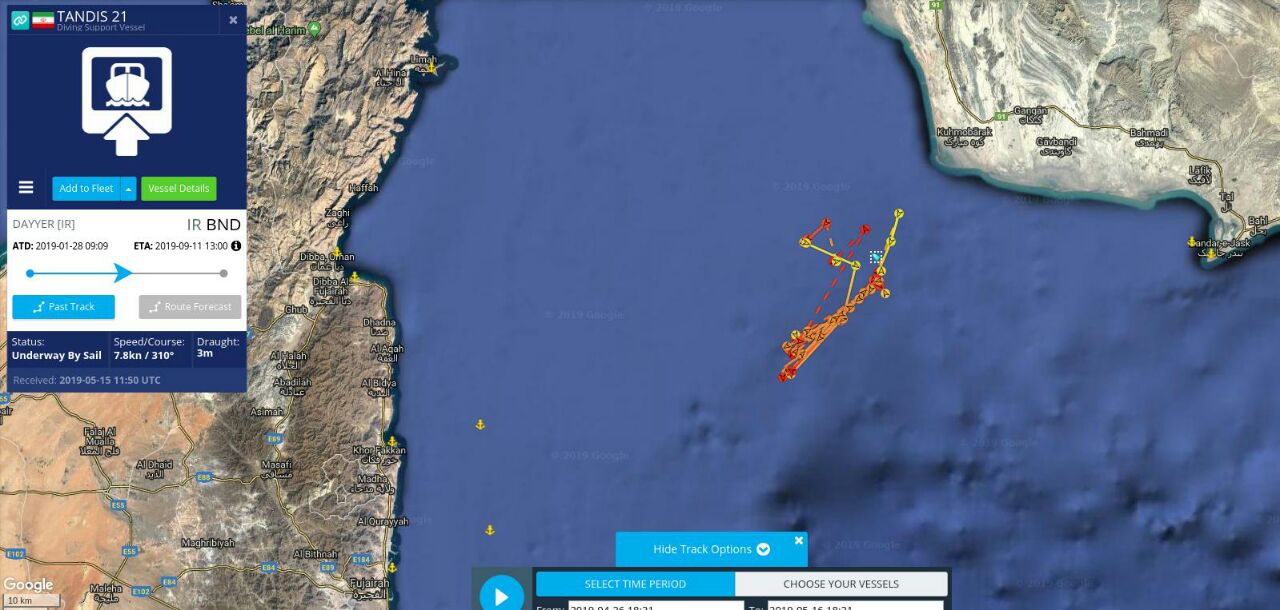The width and height of the screenshot is (1280, 610).
Task: Play the track animation
Action: tap(501, 596)
